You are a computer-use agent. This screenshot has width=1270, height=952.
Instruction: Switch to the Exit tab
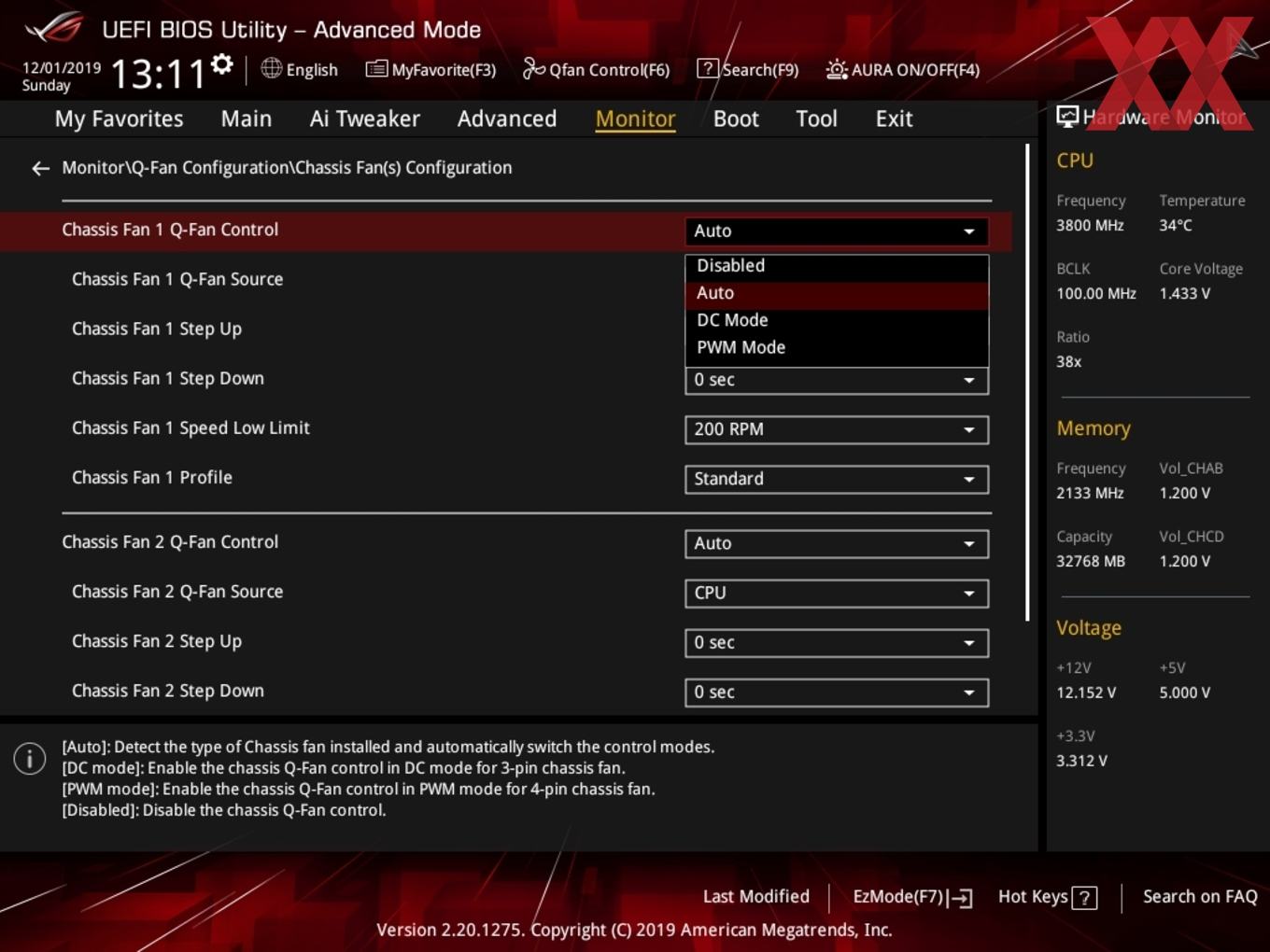[x=894, y=119]
